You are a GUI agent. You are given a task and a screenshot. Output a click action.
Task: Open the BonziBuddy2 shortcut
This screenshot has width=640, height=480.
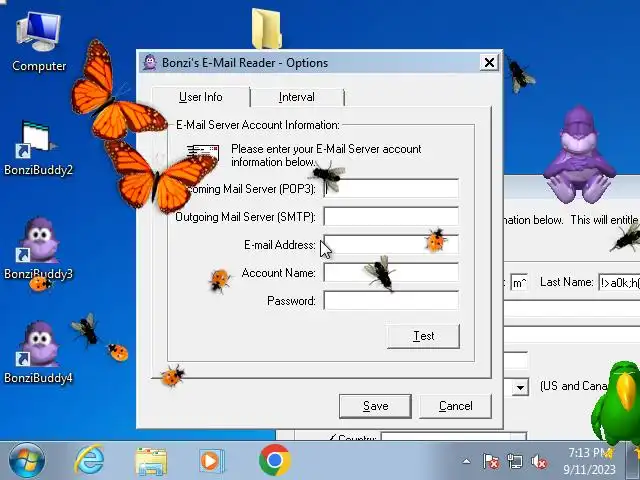38,148
